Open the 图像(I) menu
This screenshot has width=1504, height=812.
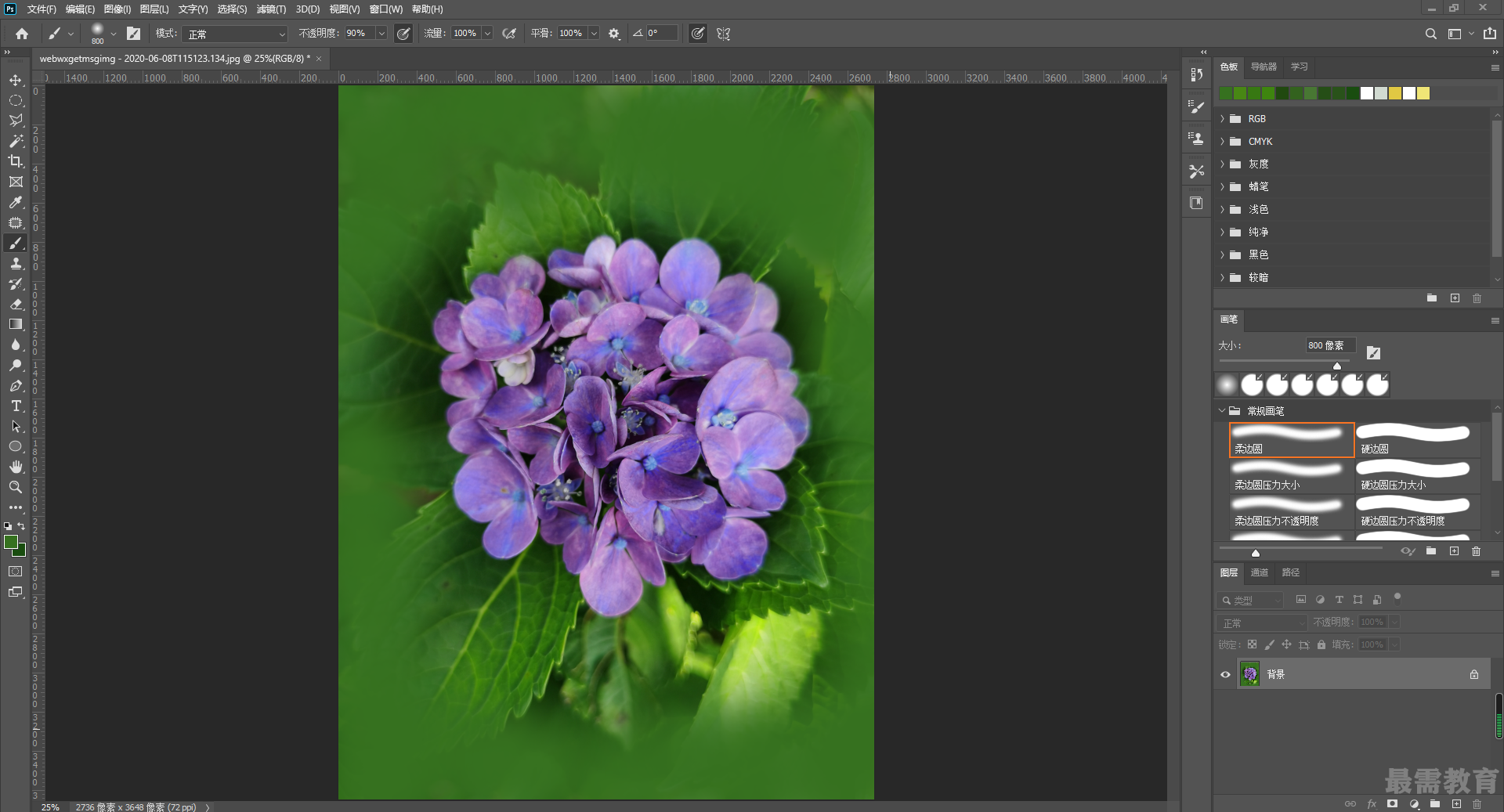point(117,9)
